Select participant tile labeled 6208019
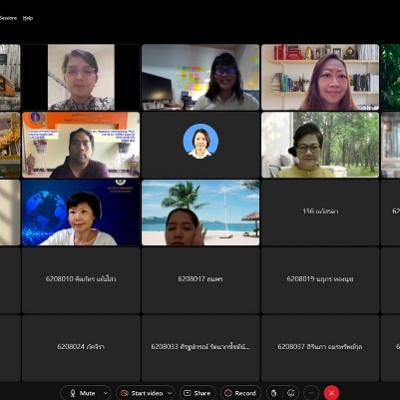This screenshot has height=400, width=400. click(x=320, y=280)
